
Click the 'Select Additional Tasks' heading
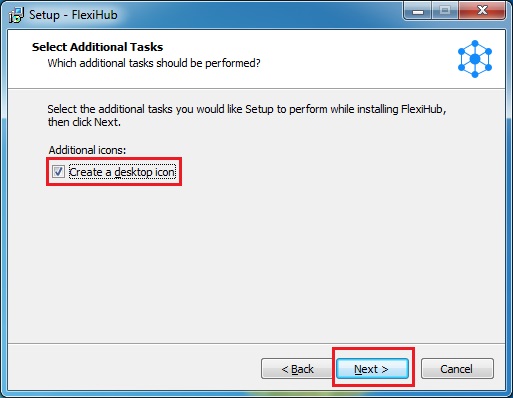(x=97, y=47)
